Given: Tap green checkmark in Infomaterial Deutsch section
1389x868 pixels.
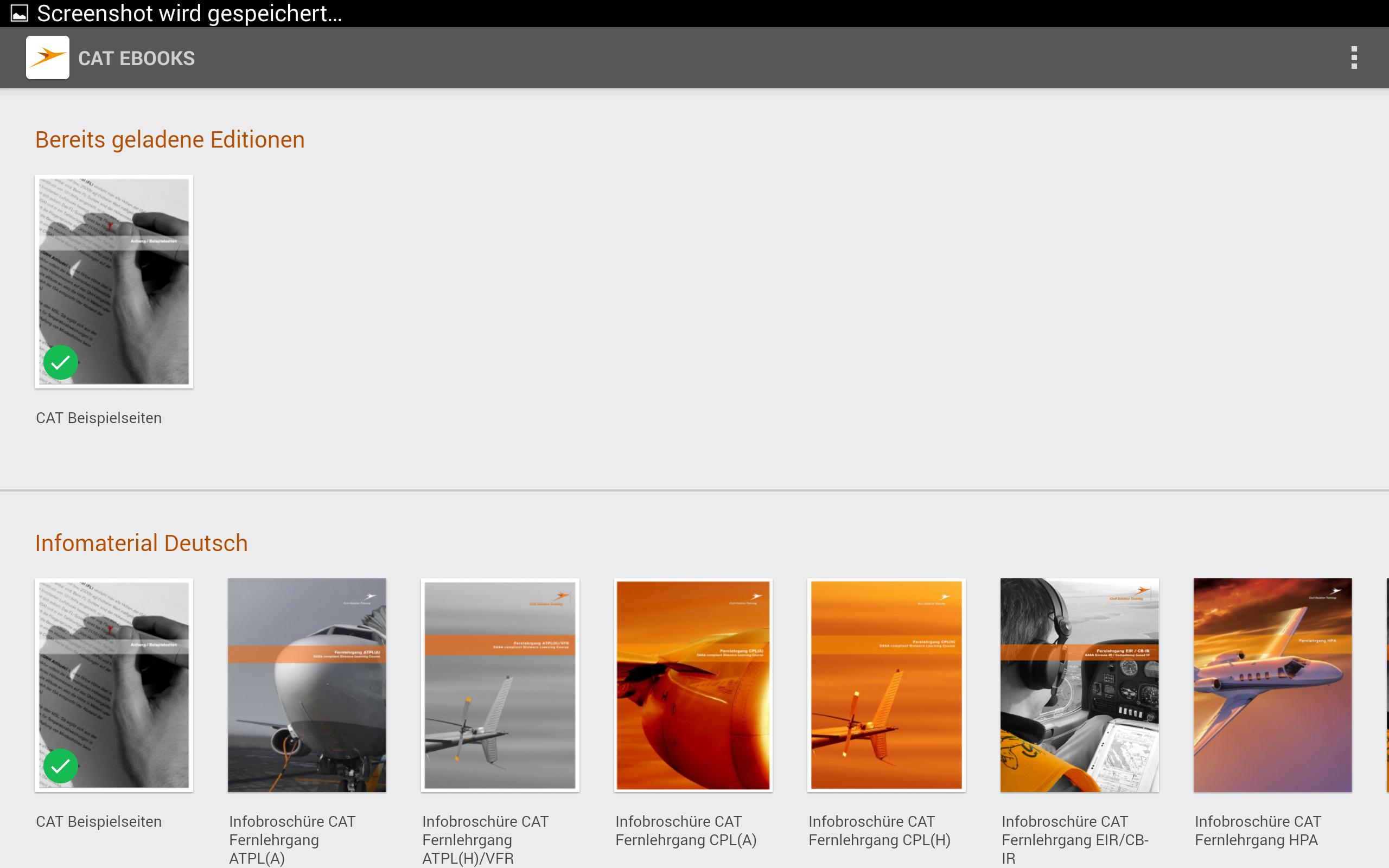Looking at the screenshot, I should tap(61, 766).
